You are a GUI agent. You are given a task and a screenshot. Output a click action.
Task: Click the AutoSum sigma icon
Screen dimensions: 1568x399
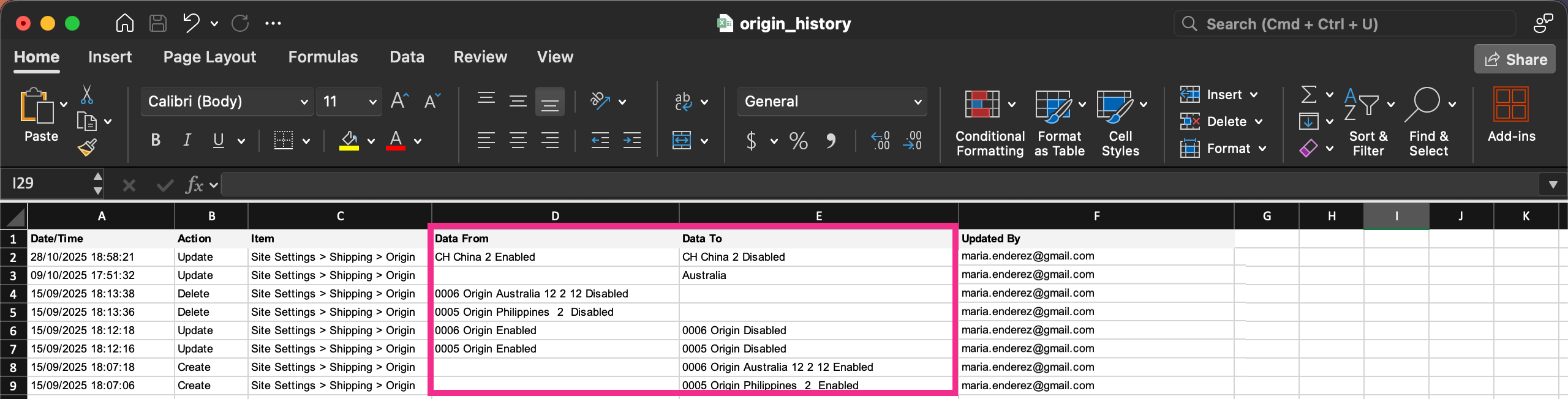coord(1308,95)
